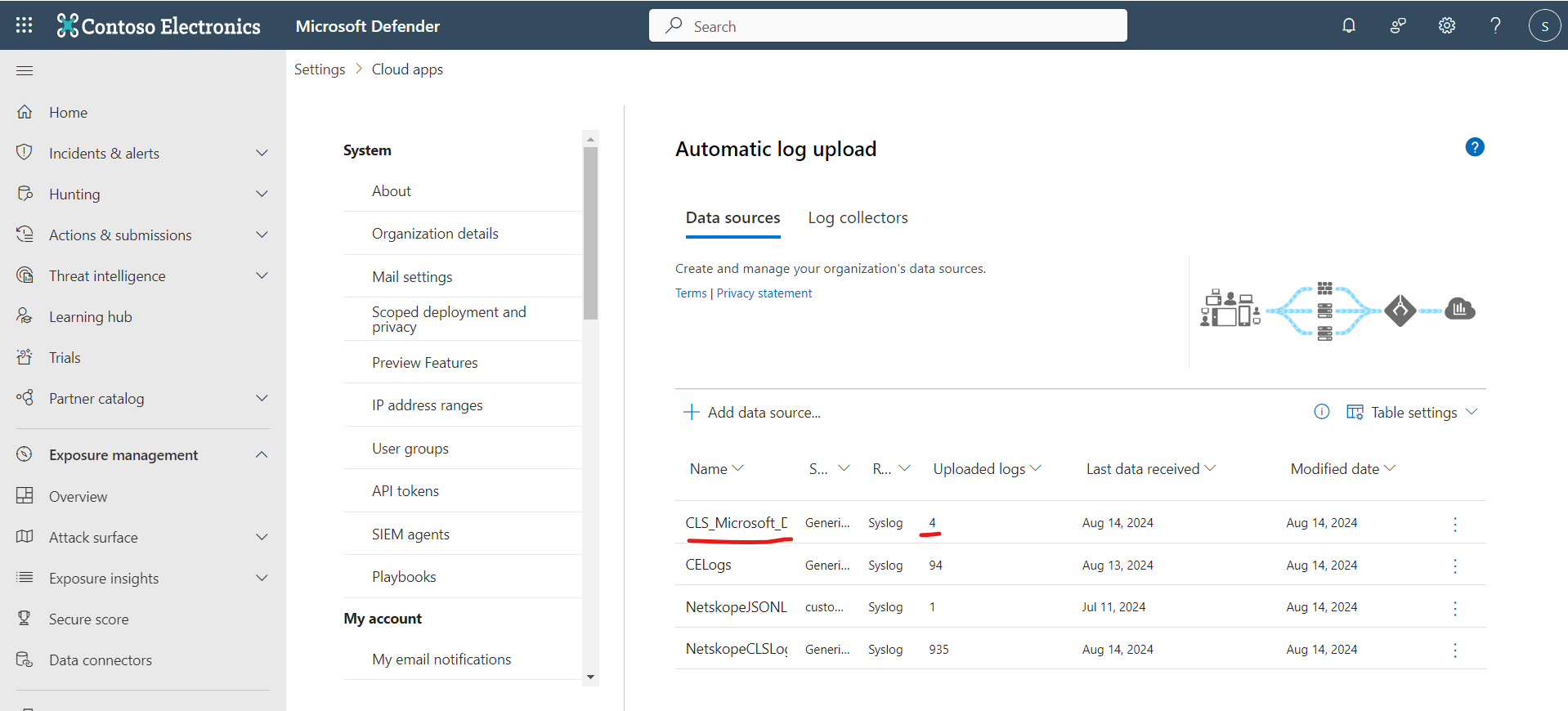Open the community people icon in header

[1398, 25]
